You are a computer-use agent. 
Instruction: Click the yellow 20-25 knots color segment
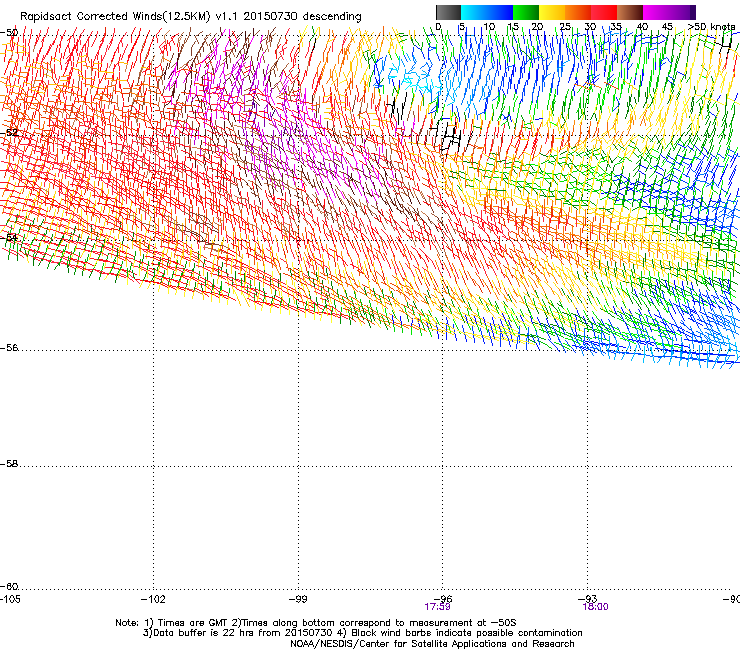[552, 12]
